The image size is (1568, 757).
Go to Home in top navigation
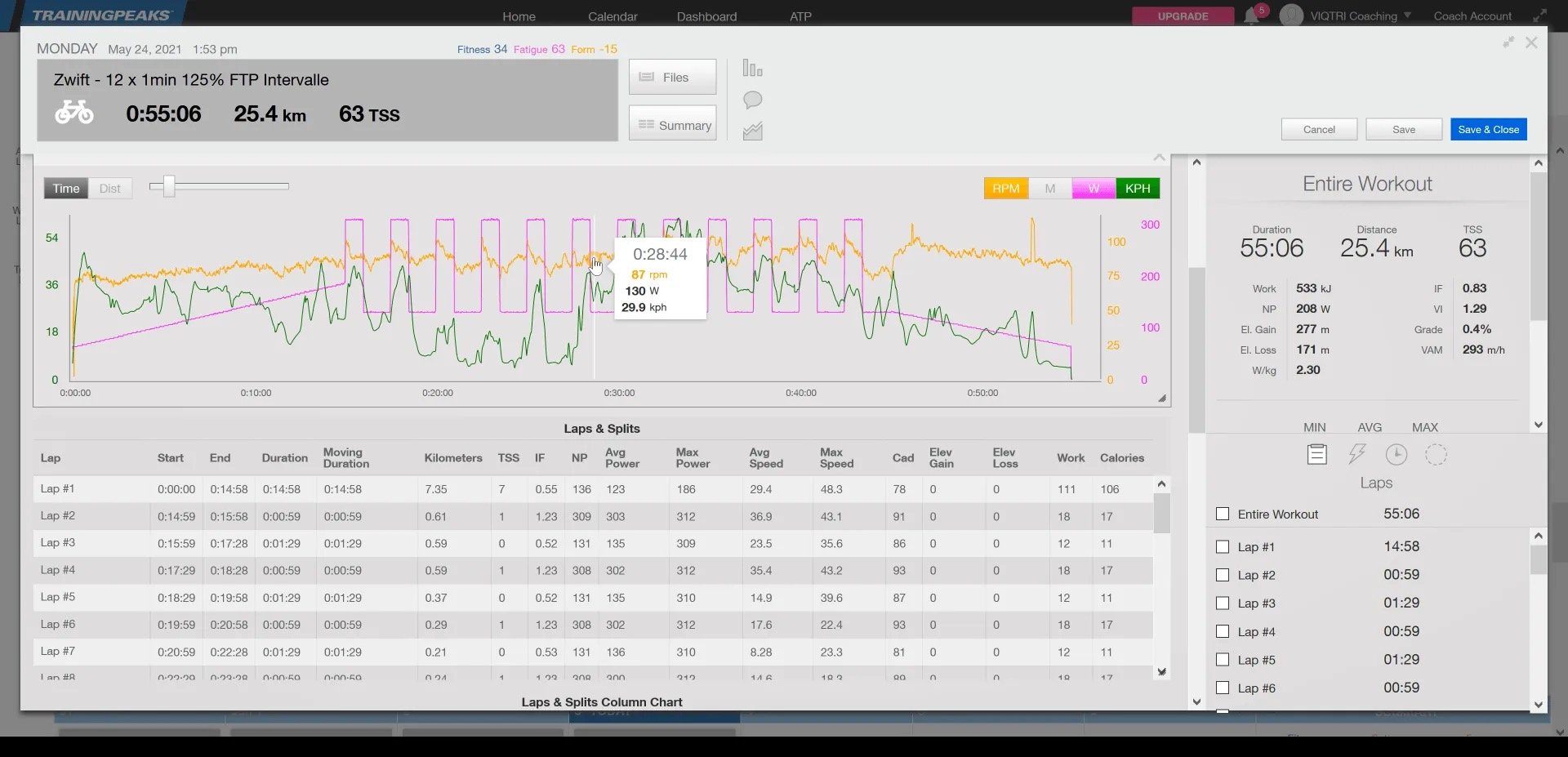pyautogui.click(x=519, y=16)
